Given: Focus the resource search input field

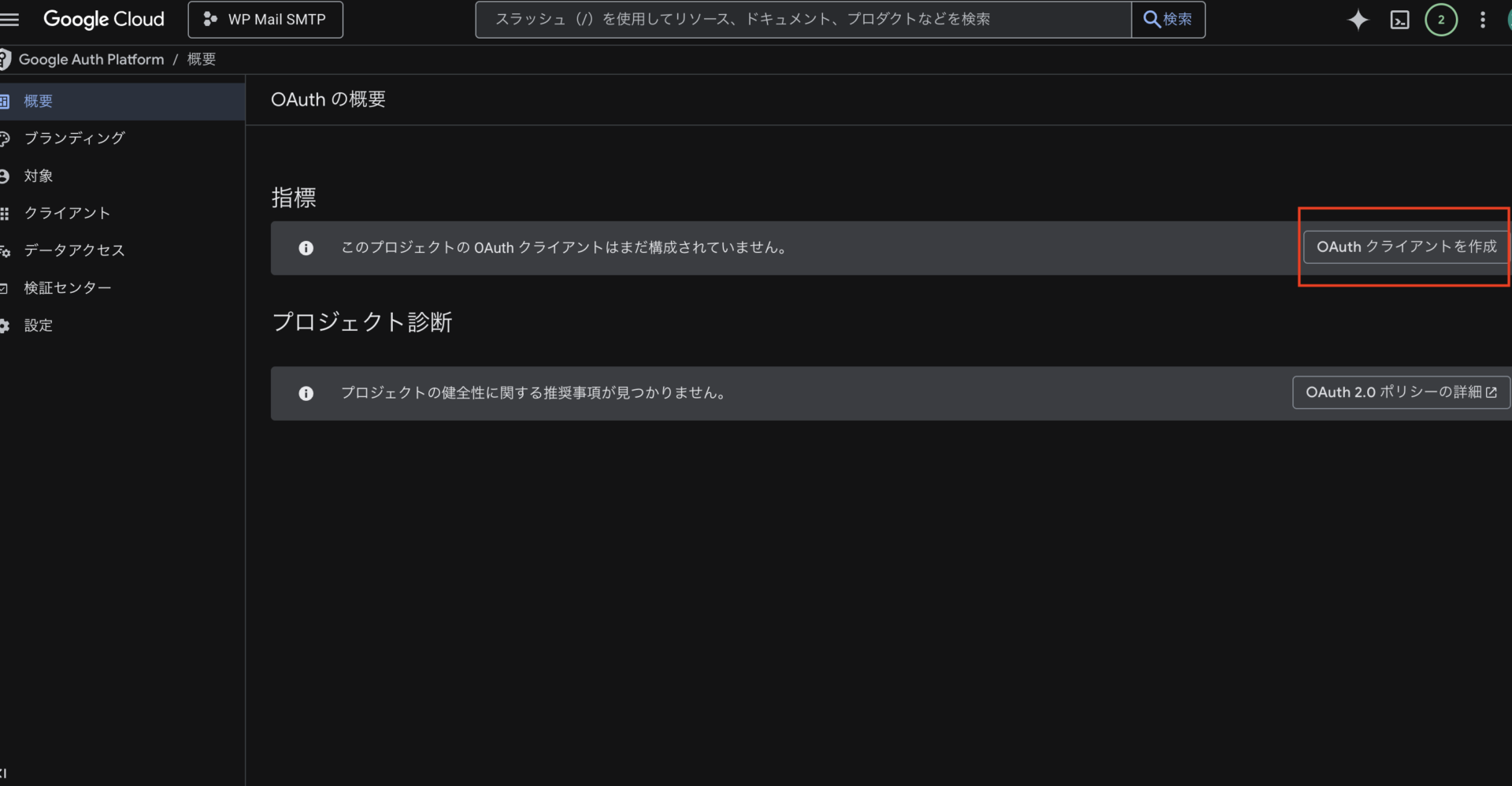Looking at the screenshot, I should tap(803, 20).
